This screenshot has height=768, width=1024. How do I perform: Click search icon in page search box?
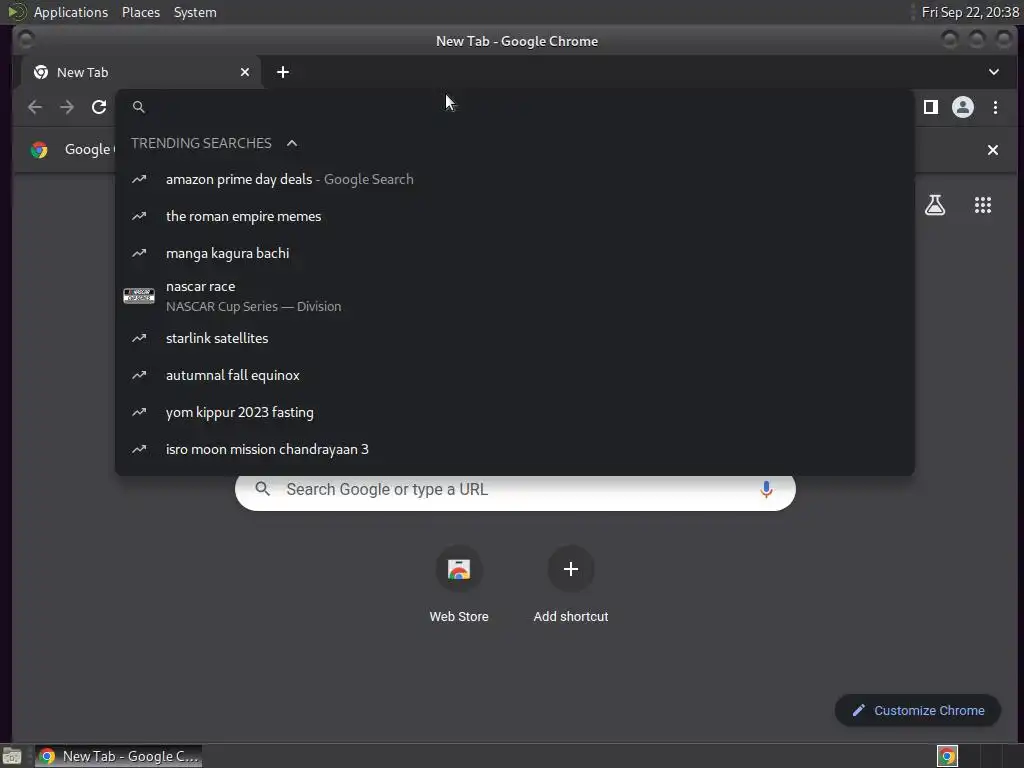[x=263, y=489]
